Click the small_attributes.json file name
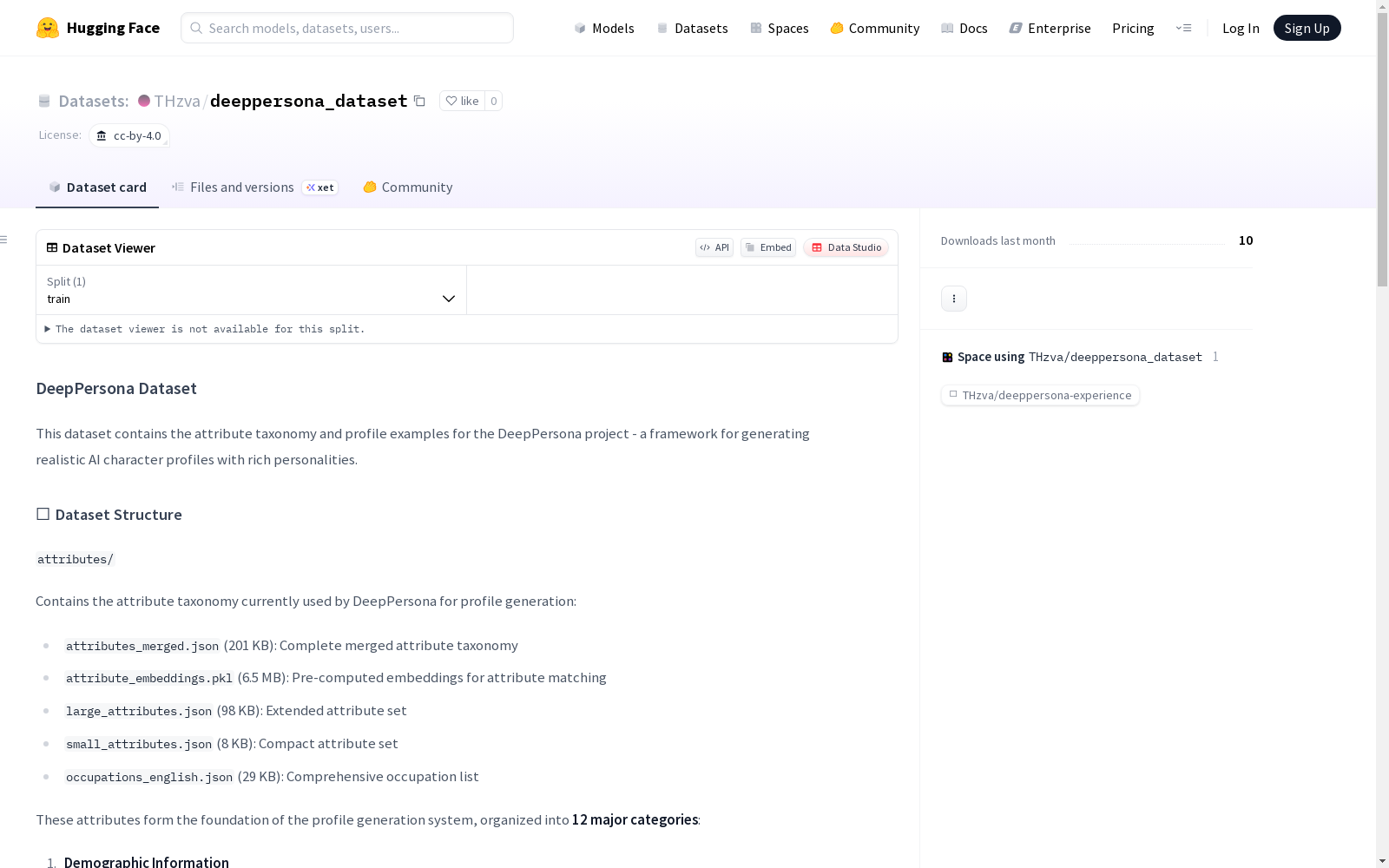This screenshot has width=1389, height=868. (x=139, y=744)
